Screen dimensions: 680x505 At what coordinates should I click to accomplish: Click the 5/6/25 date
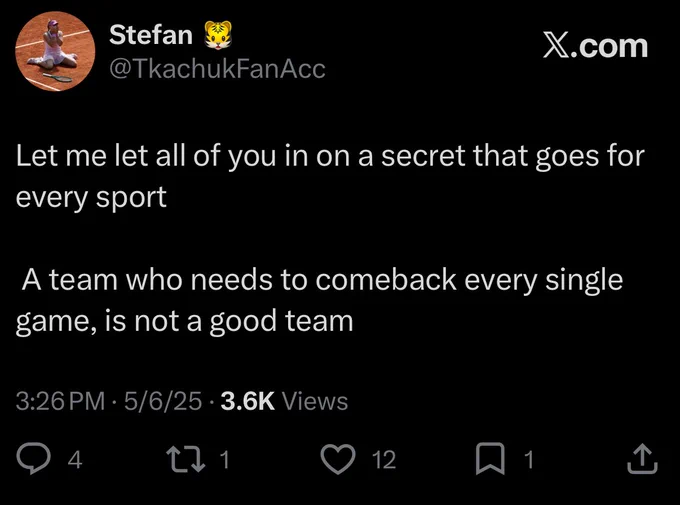pyautogui.click(x=163, y=401)
